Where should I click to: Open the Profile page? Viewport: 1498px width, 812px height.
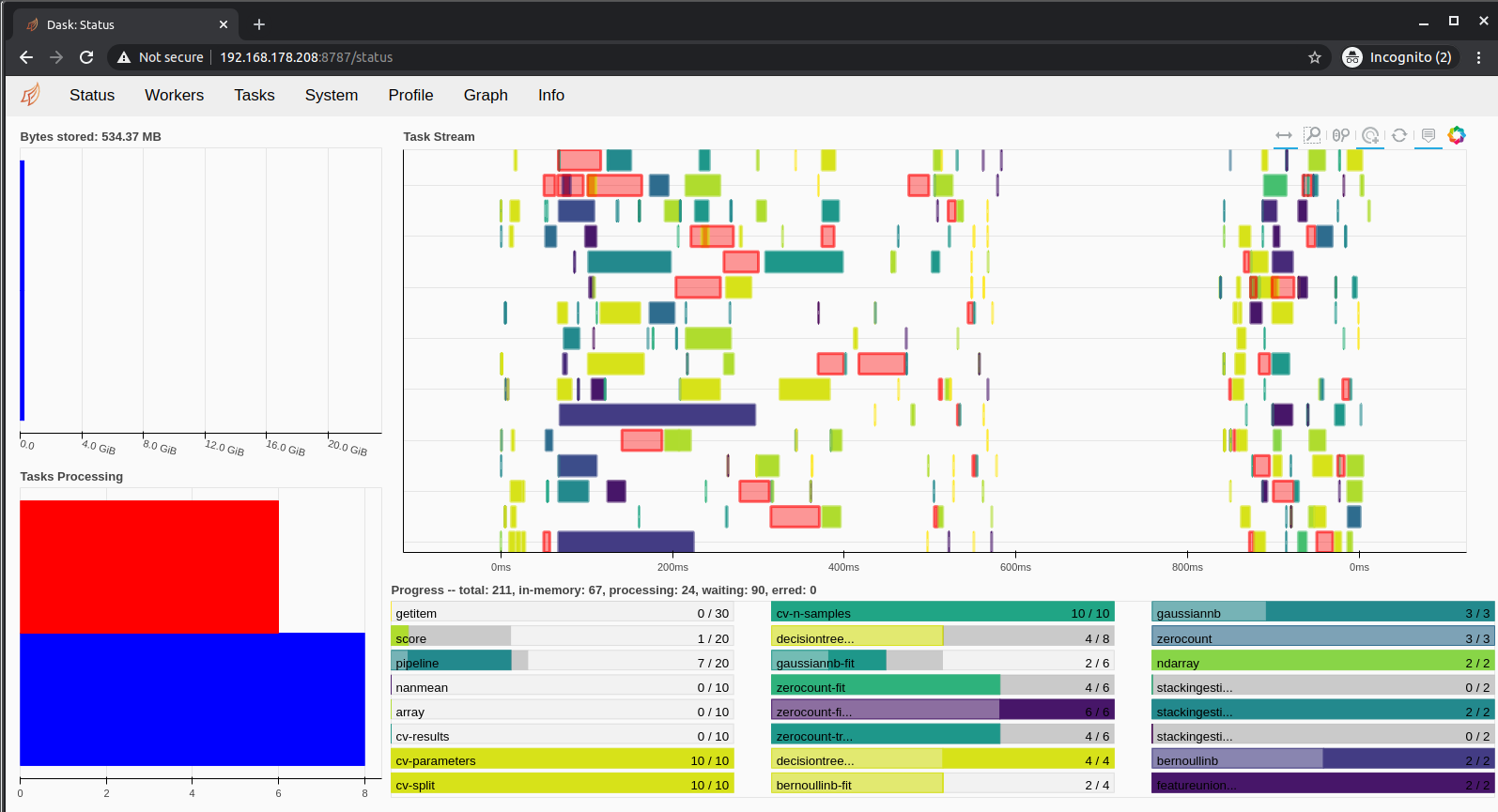pos(410,95)
